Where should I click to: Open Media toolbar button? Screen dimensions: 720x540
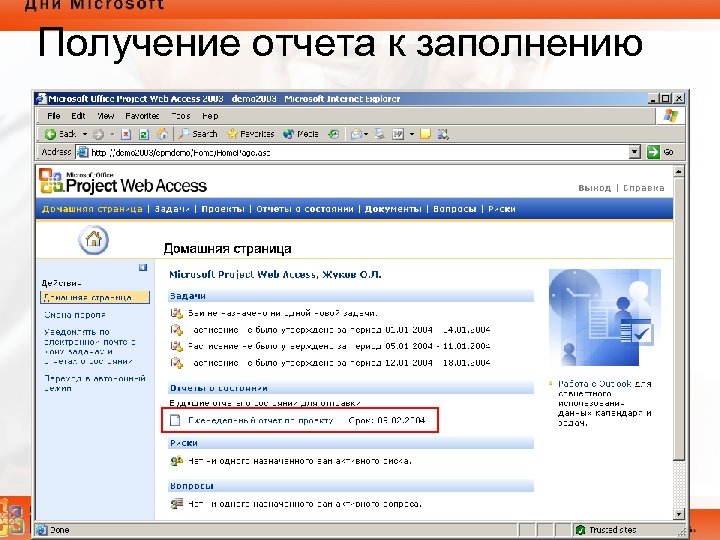pos(301,134)
